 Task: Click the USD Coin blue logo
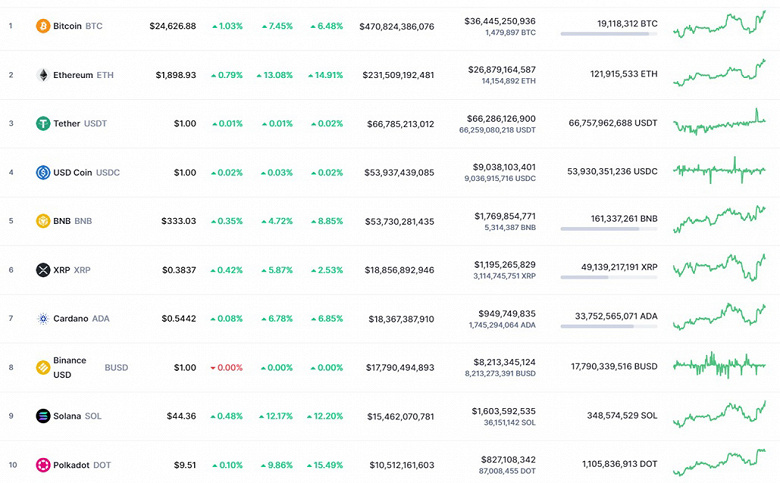coord(43,172)
